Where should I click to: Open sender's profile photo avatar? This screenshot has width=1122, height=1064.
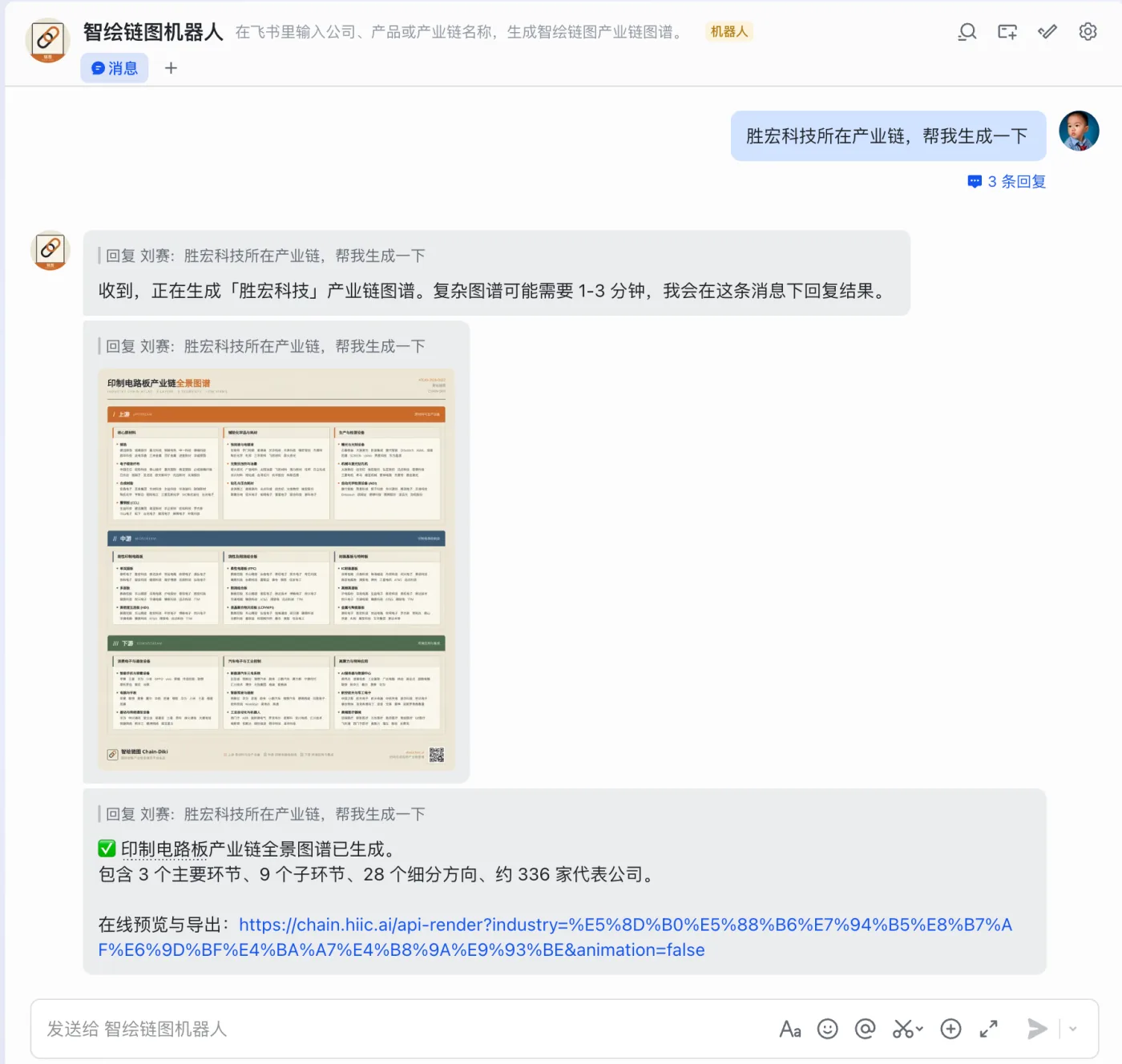click(1079, 131)
